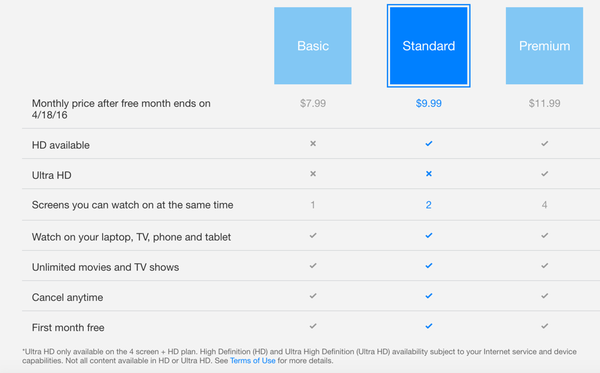The height and width of the screenshot is (373, 600).
Task: Click Premium's Unlimited movies checkmark
Action: coord(545,265)
